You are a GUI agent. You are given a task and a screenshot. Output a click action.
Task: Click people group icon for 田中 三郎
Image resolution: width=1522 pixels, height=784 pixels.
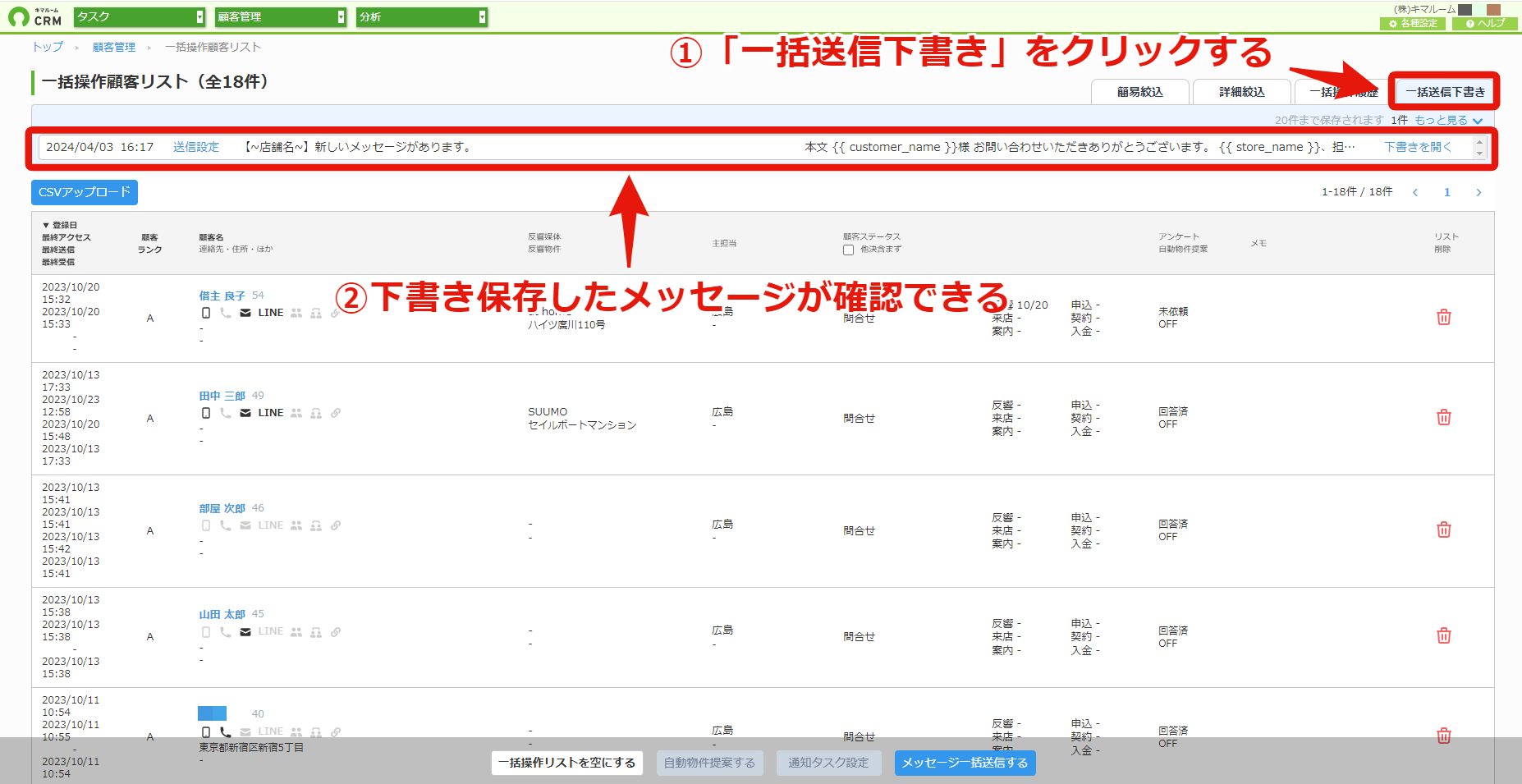[x=296, y=413]
